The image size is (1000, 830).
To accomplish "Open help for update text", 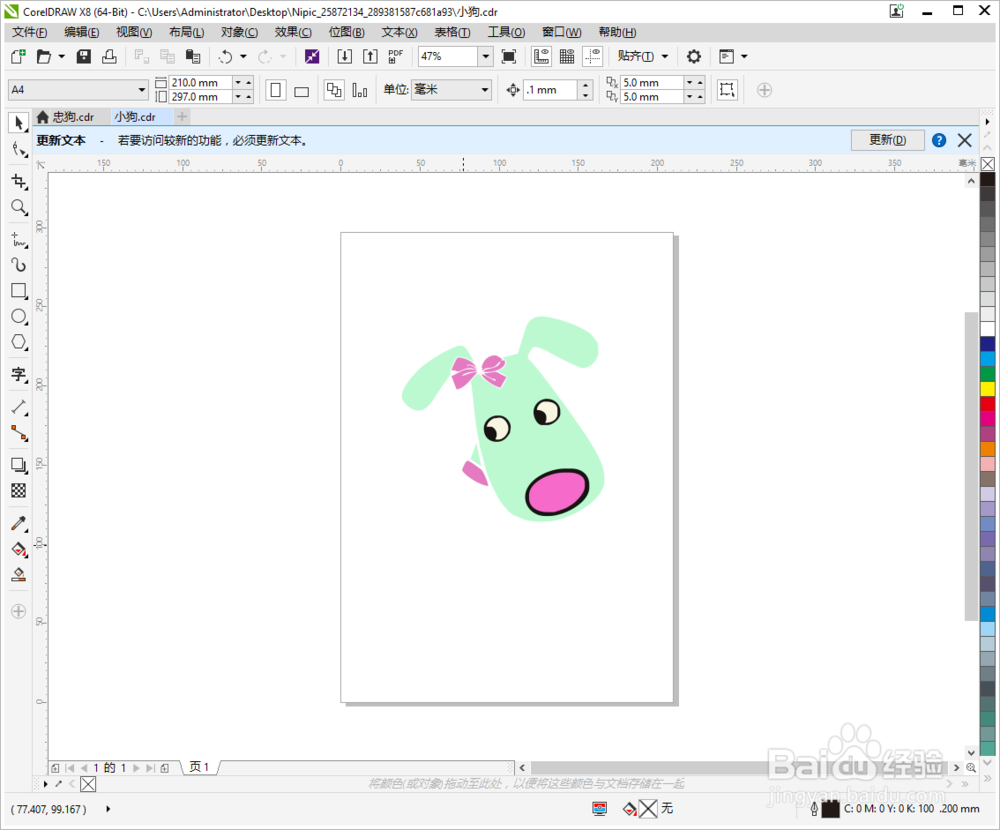I will click(939, 140).
